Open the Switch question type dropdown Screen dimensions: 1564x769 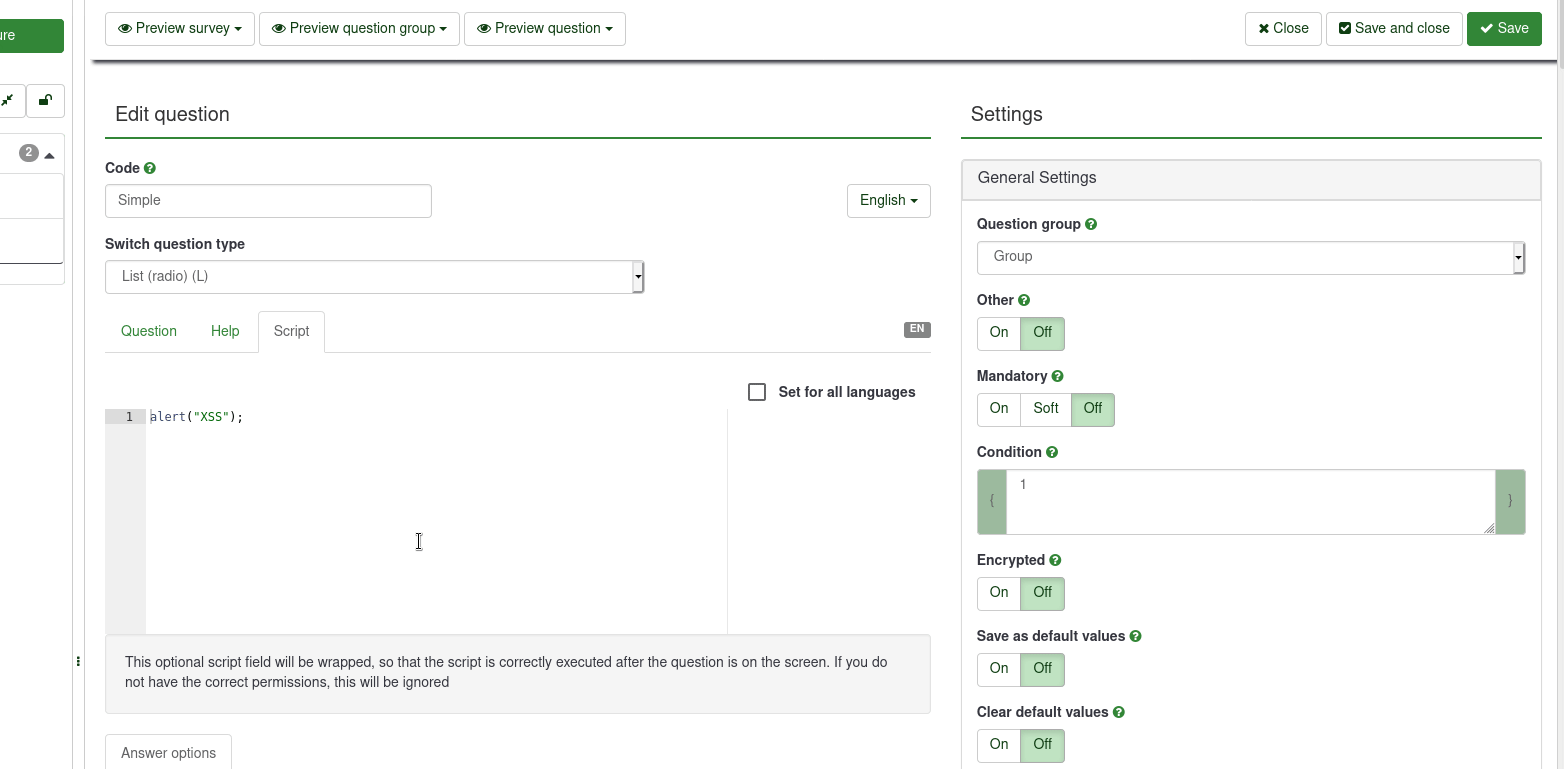(x=374, y=277)
